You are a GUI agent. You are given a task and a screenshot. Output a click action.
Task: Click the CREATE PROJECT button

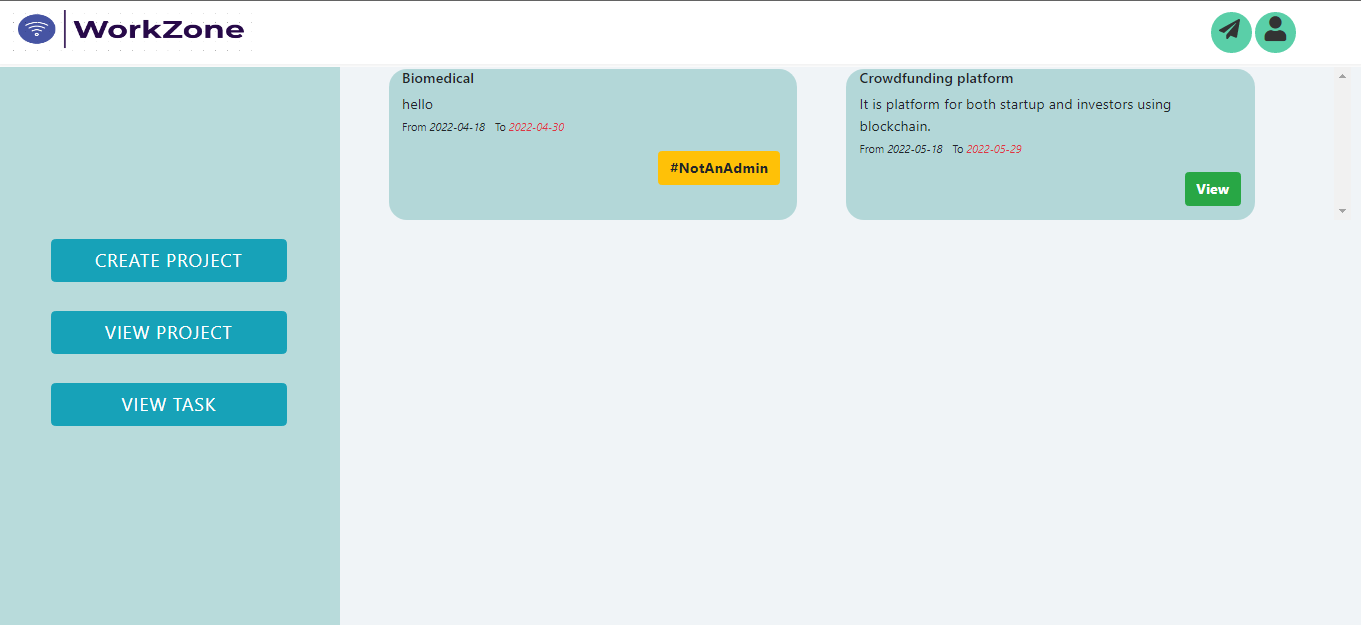168,260
